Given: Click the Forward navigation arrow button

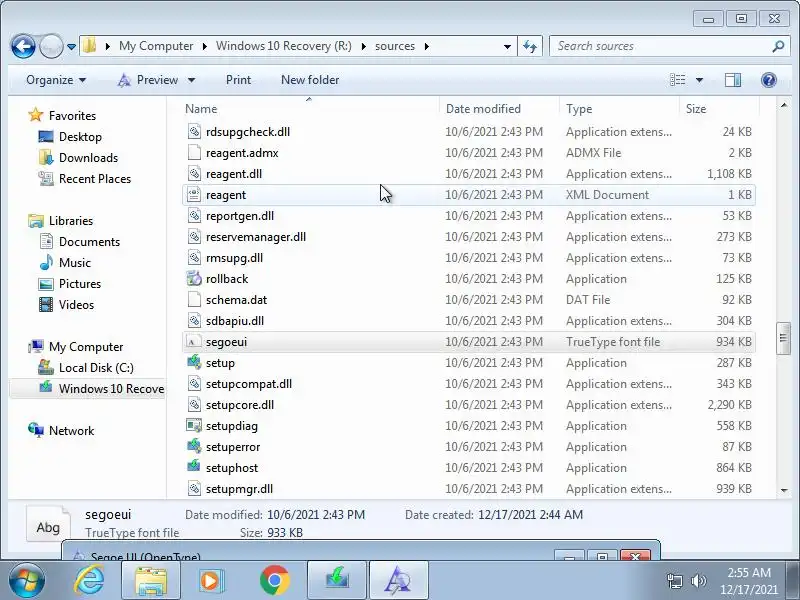Looking at the screenshot, I should click(x=51, y=46).
